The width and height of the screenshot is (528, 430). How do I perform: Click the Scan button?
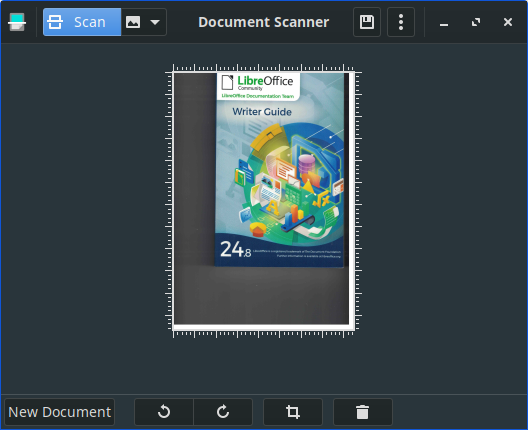pos(82,22)
